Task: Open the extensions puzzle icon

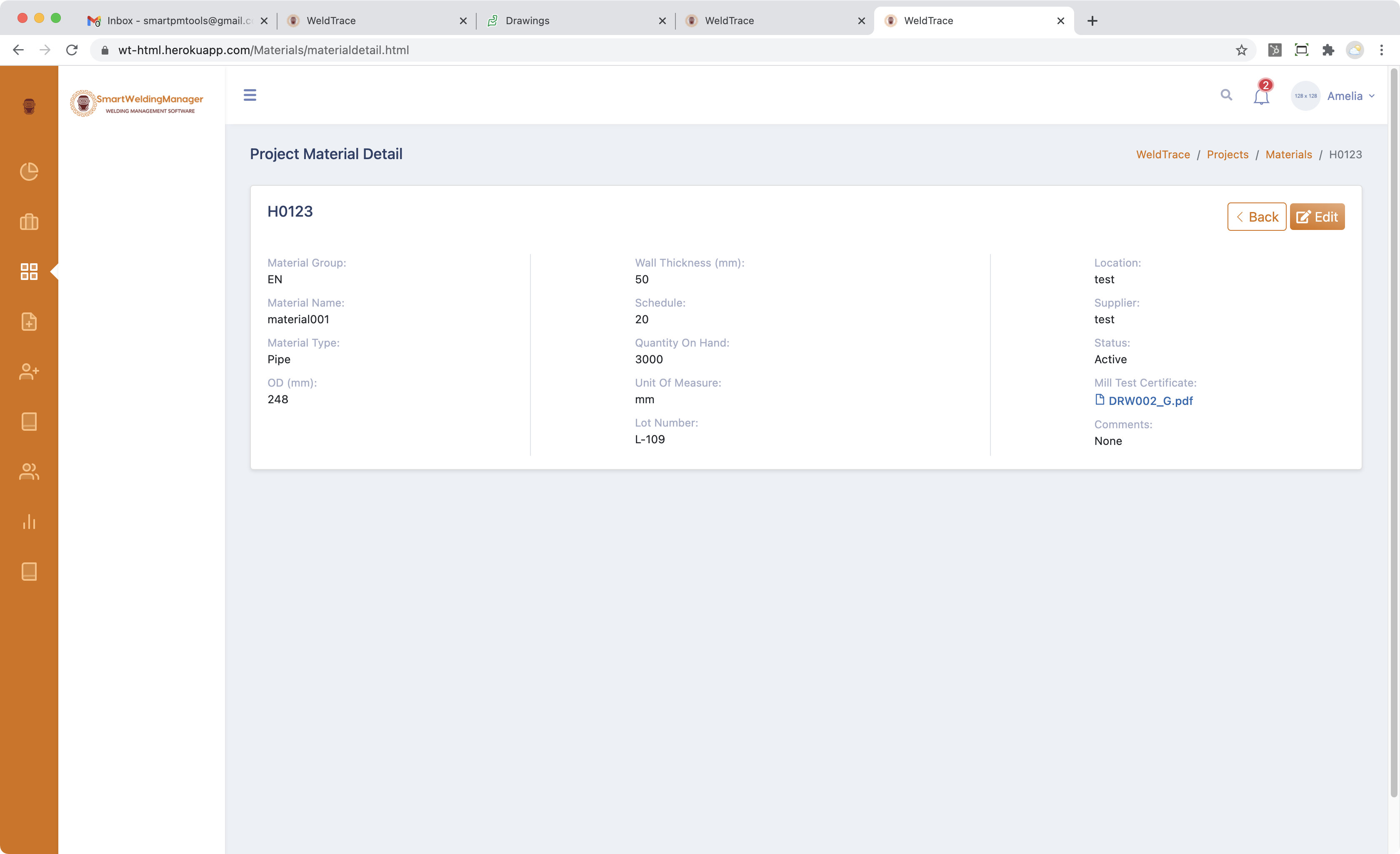Action: (x=1328, y=50)
